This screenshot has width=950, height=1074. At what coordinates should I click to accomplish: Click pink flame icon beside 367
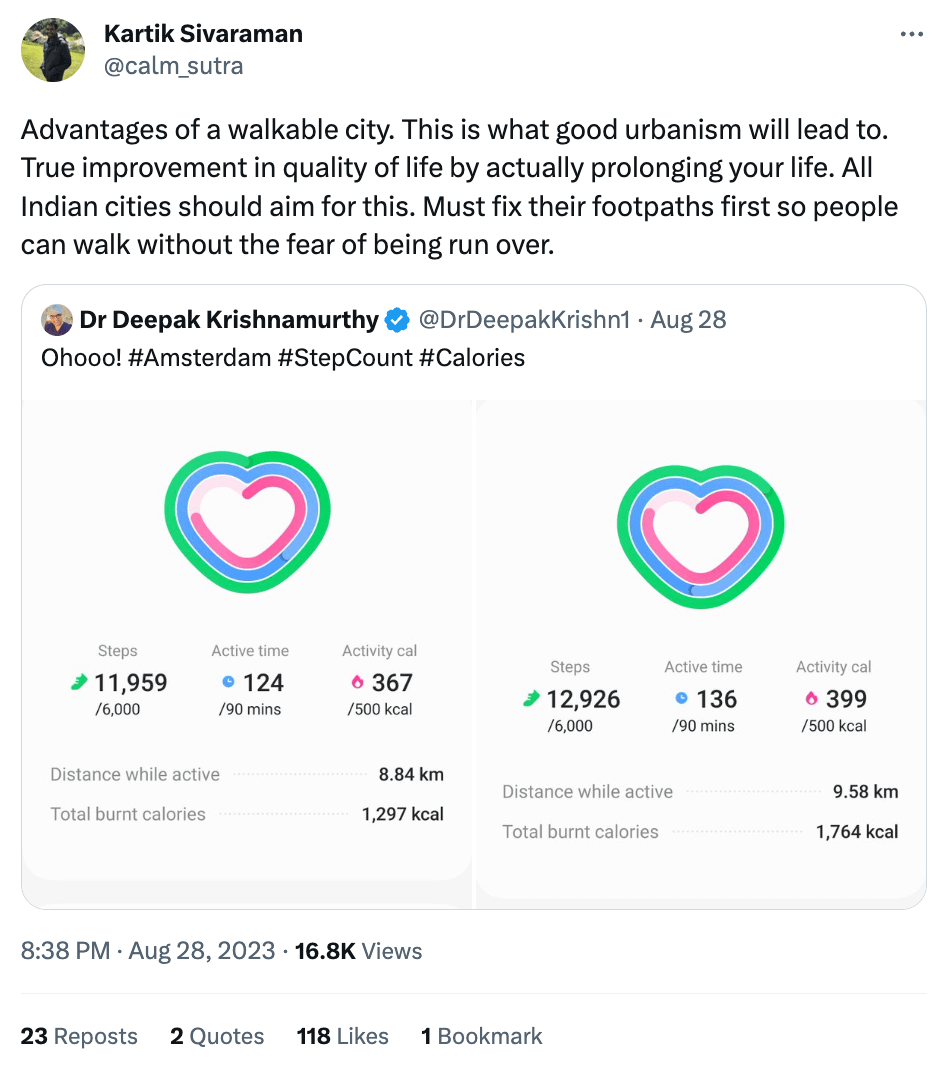(x=357, y=682)
